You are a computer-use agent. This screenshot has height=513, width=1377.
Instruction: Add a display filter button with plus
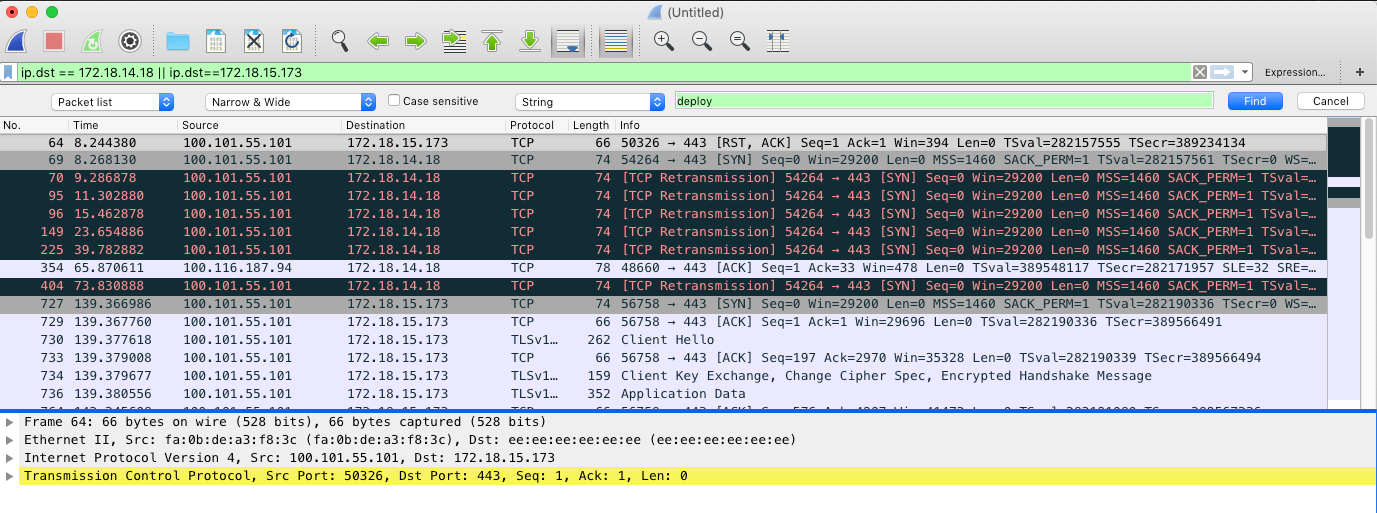[1359, 72]
